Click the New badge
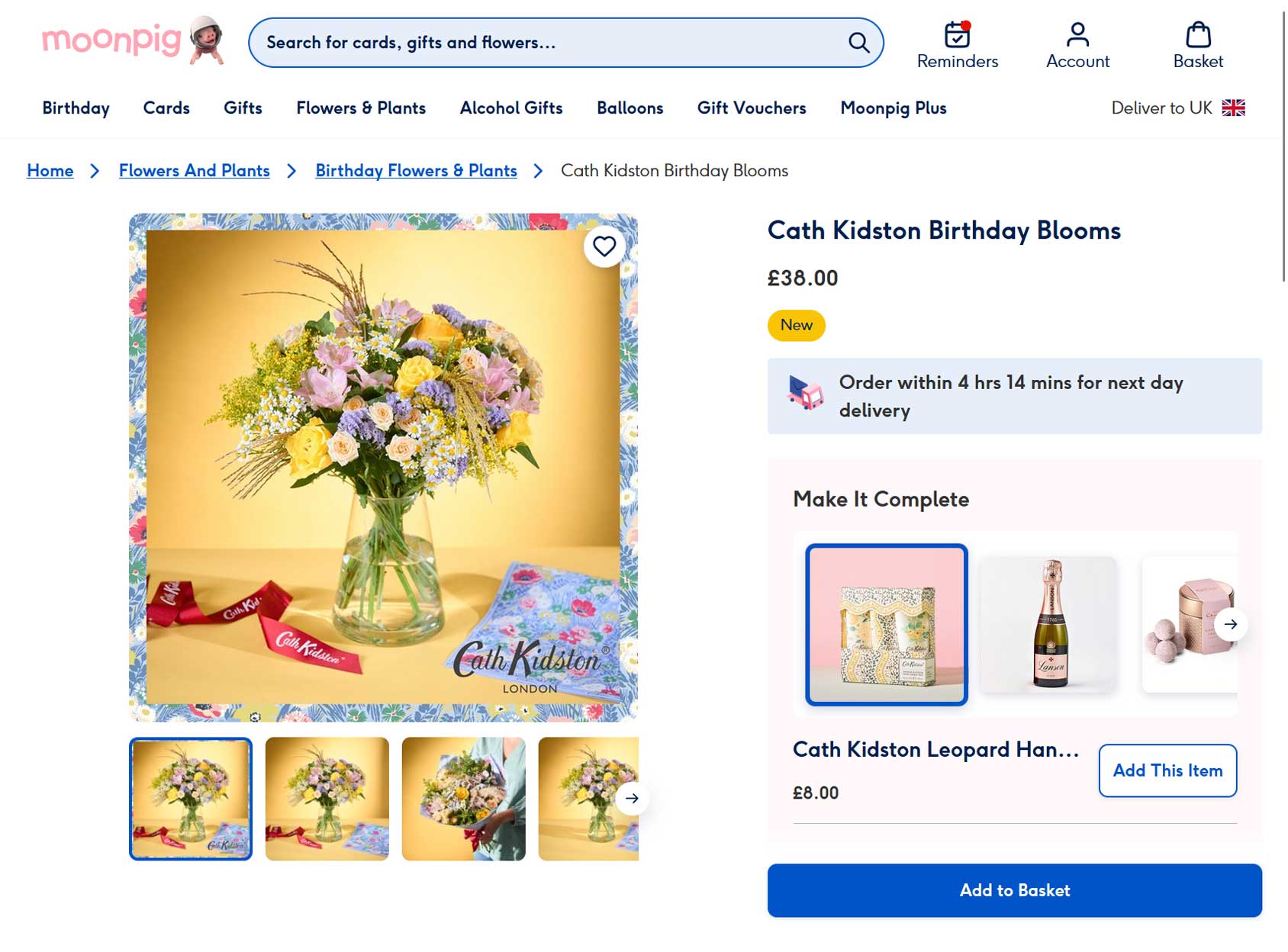 pos(797,325)
